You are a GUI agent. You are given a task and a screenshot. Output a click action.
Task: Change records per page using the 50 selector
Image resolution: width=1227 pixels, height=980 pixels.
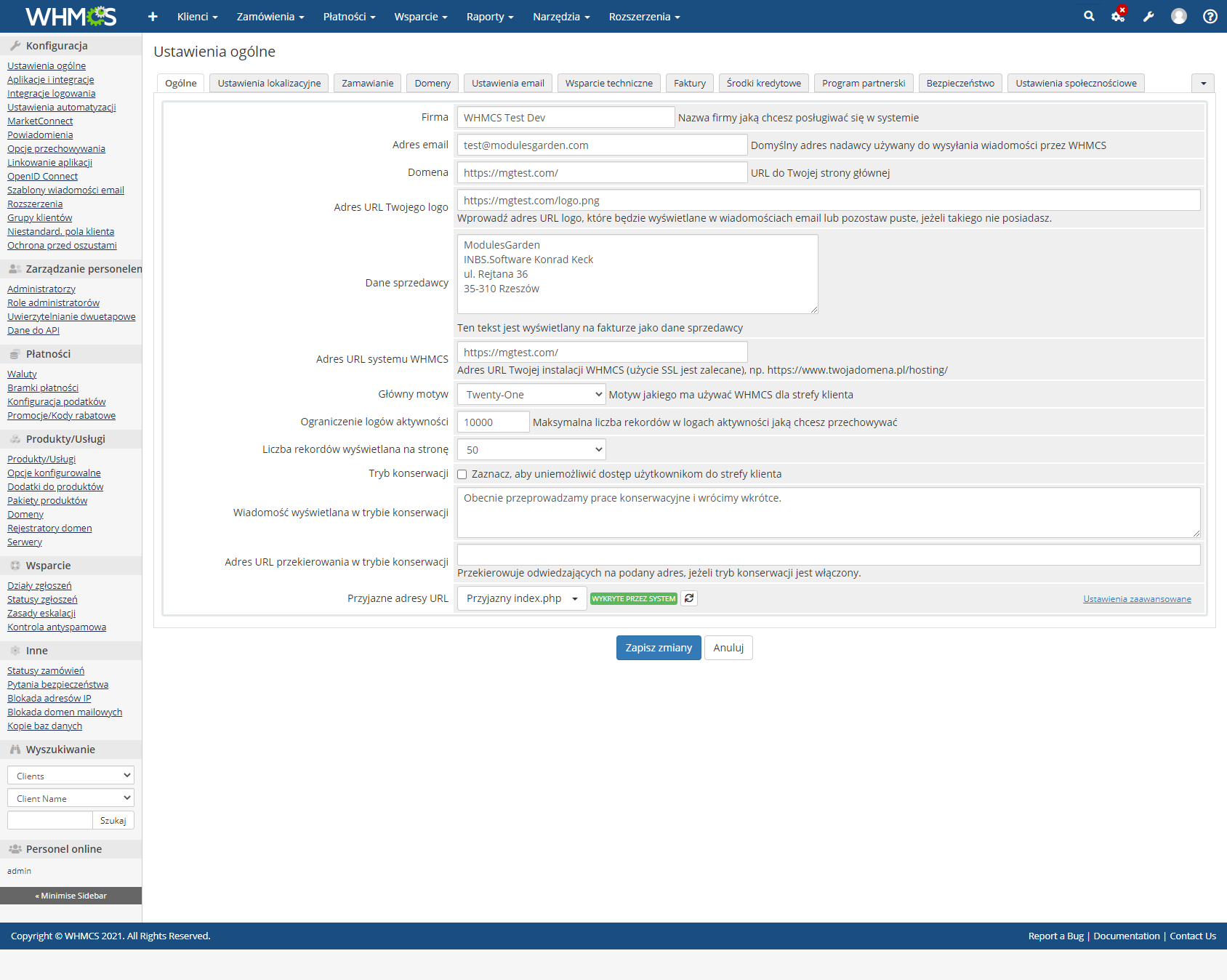click(530, 449)
